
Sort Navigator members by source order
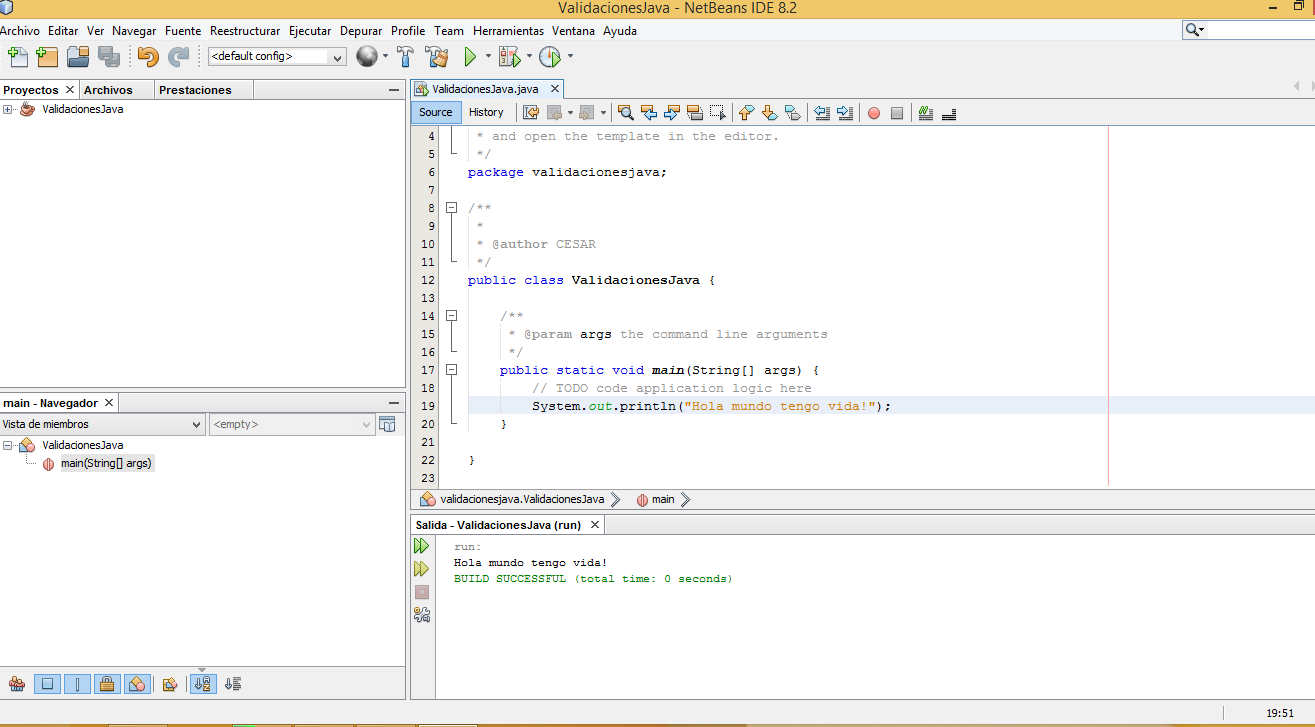point(233,684)
